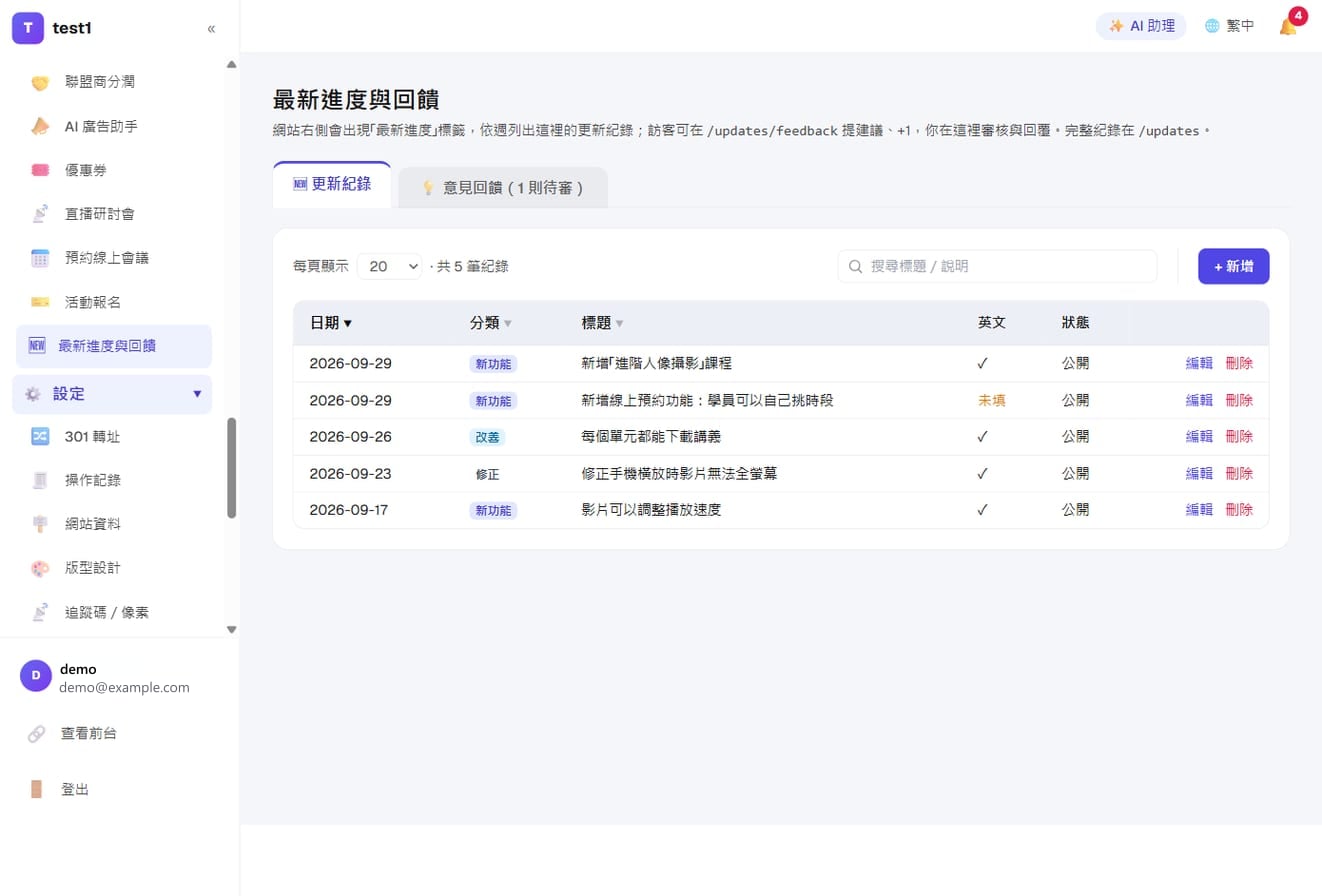The width and height of the screenshot is (1322, 896).
Task: Click the demo user avatar
Action: 36,676
